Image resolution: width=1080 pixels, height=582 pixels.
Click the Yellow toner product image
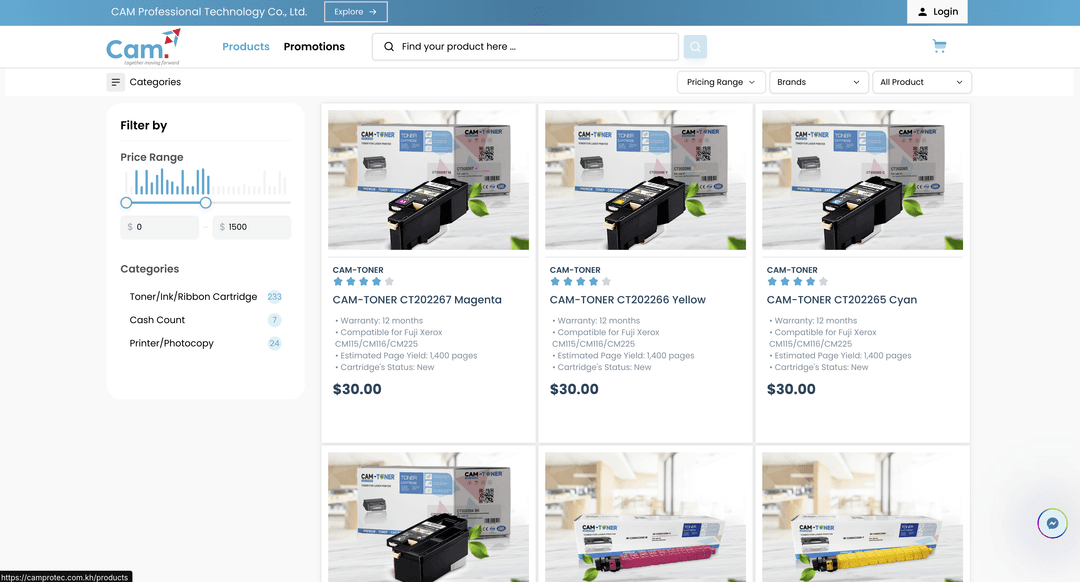pos(645,180)
